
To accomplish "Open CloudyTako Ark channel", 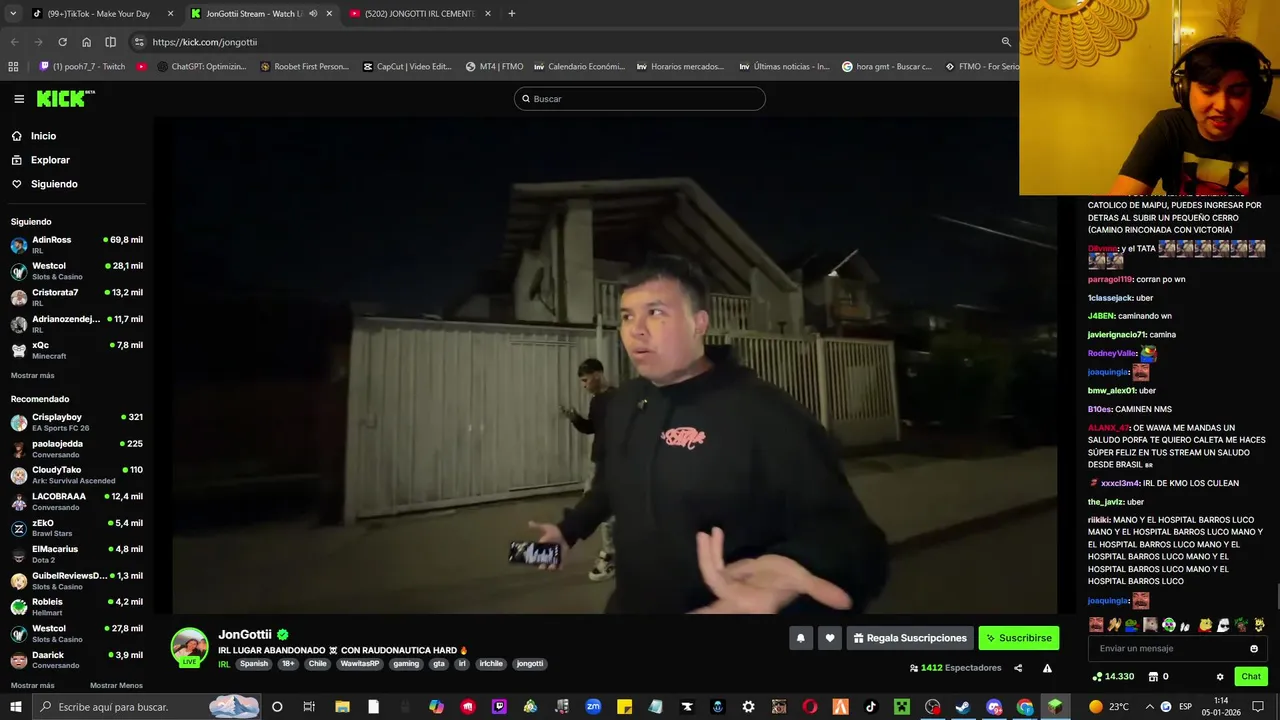I will click(x=76, y=475).
